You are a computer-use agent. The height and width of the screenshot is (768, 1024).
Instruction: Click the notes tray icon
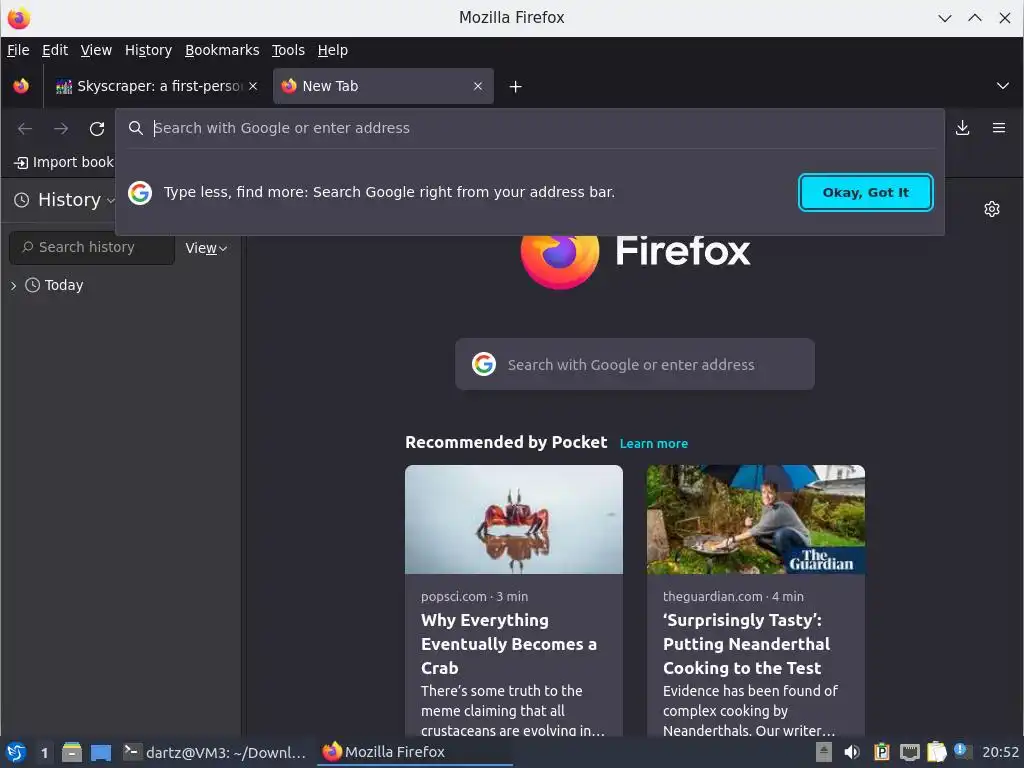(936, 752)
